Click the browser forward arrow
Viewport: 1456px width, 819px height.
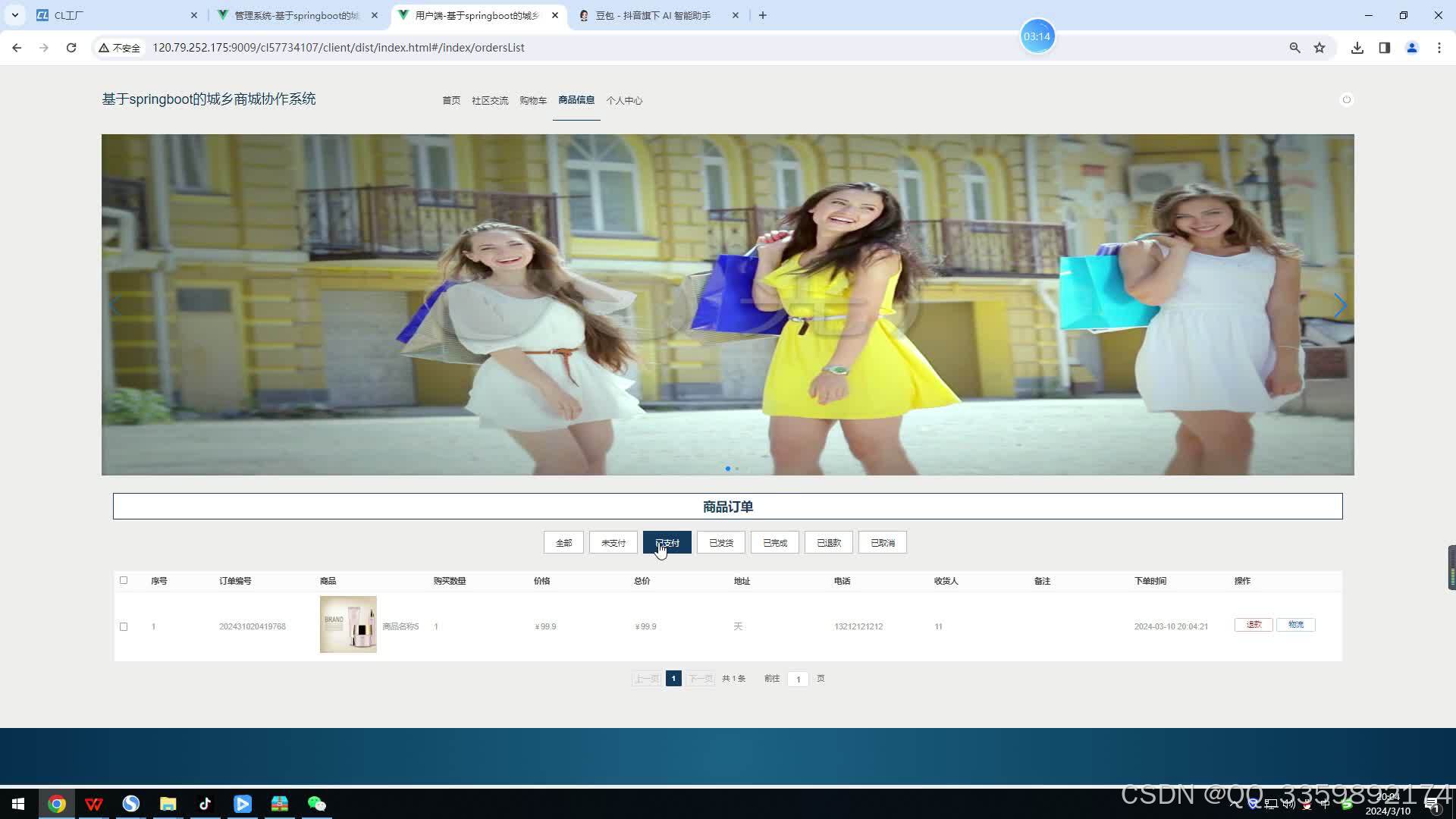coord(44,47)
